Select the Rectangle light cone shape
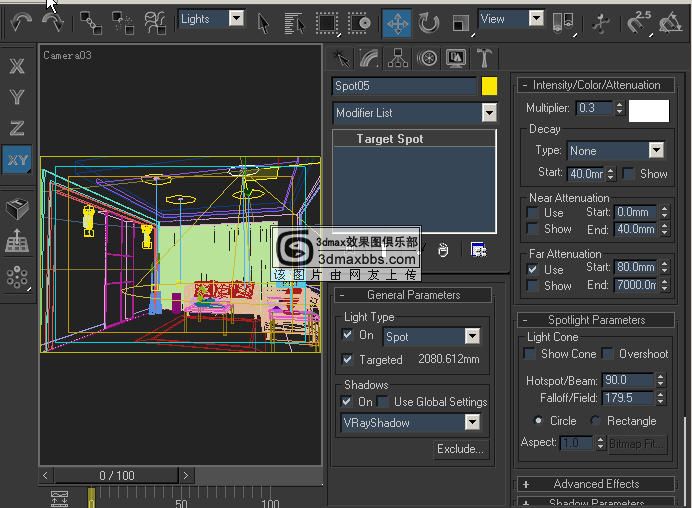Viewport: 692px width, 508px height. [595, 421]
